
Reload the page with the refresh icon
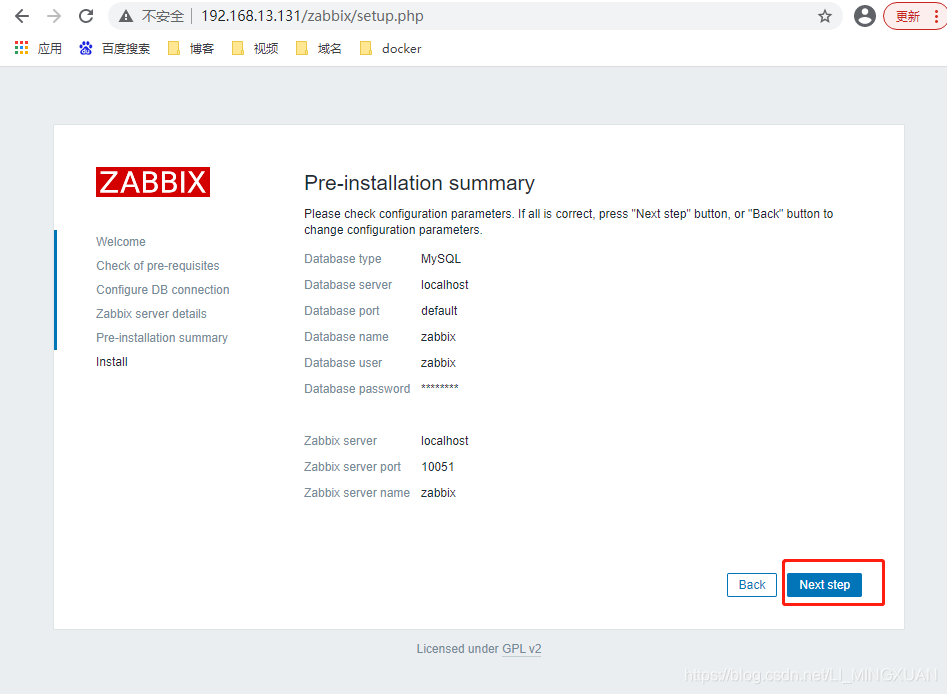point(86,16)
